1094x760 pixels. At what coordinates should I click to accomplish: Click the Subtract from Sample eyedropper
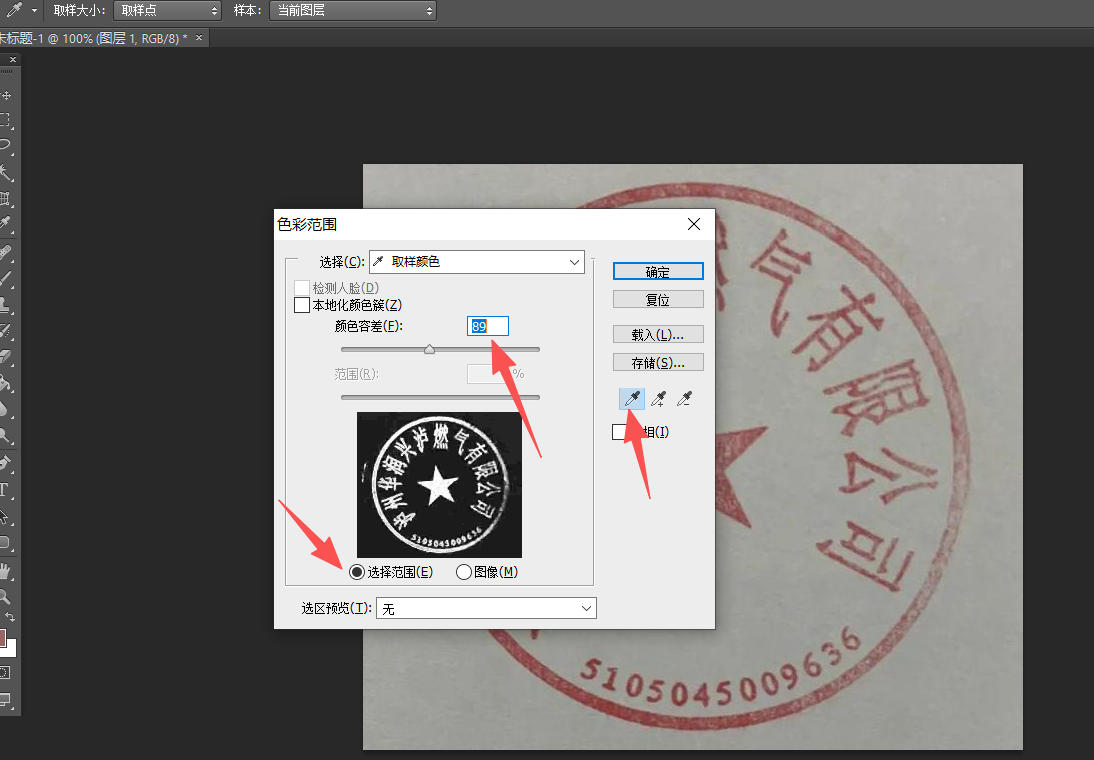(685, 400)
